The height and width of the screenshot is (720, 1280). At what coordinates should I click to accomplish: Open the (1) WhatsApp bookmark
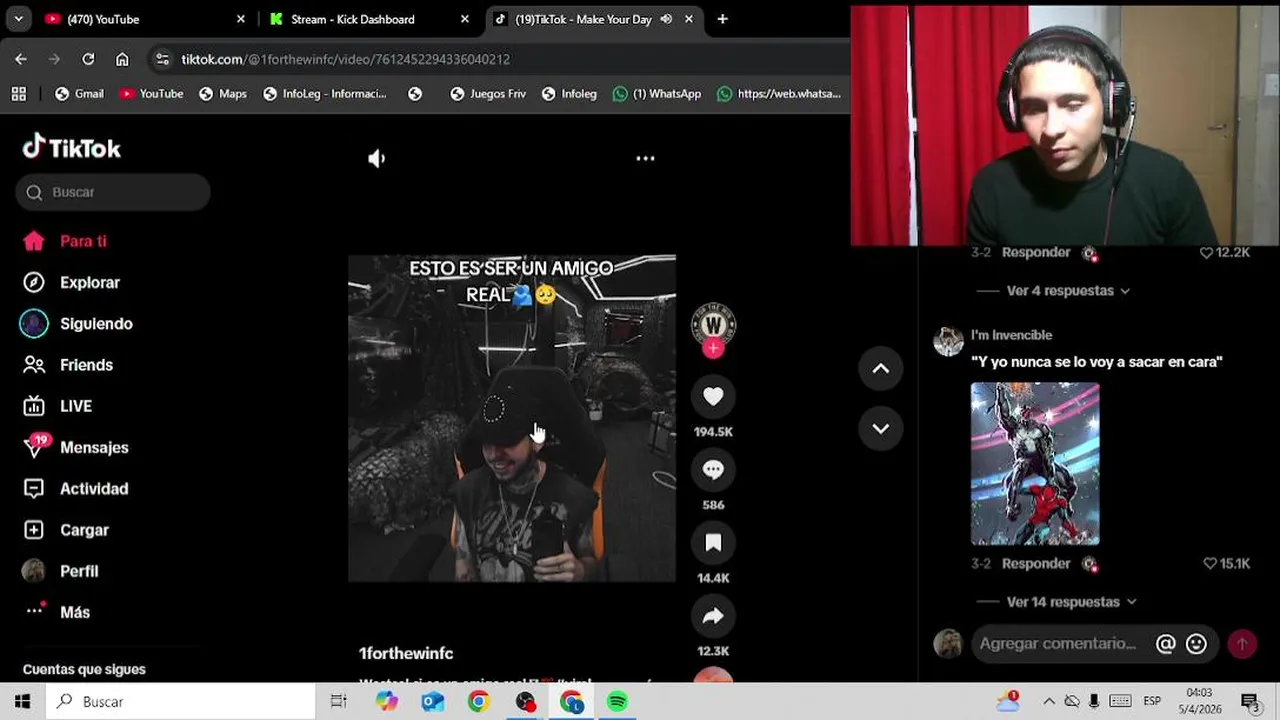[x=657, y=94]
